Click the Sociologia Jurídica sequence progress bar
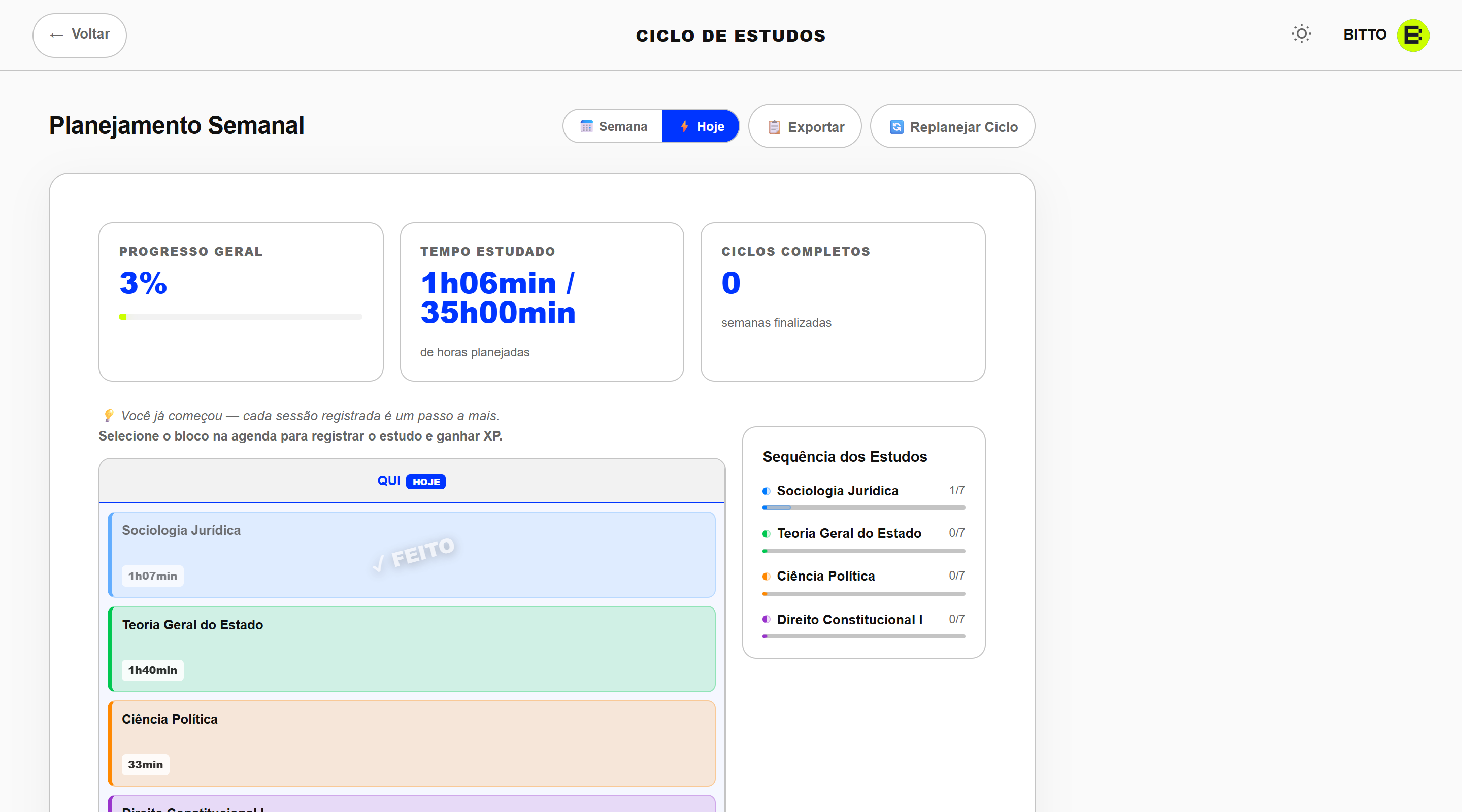1462x812 pixels. [863, 507]
